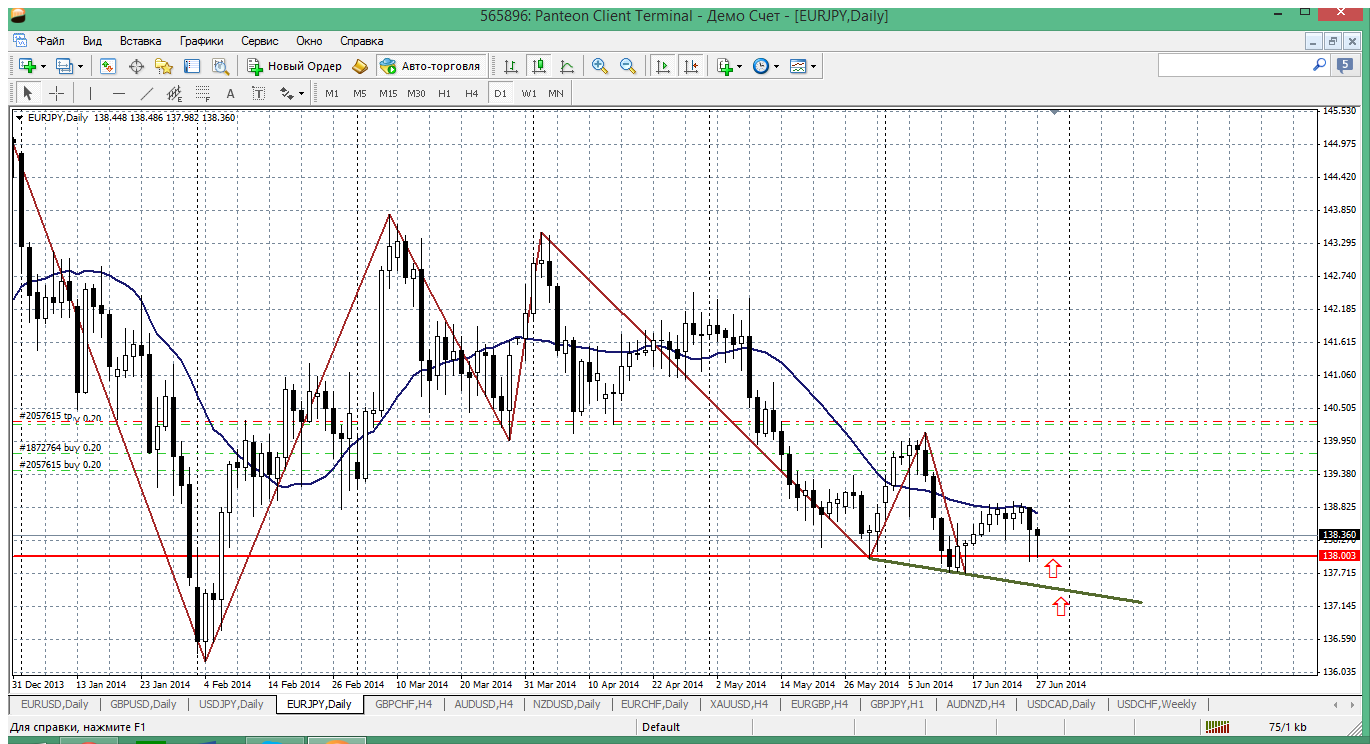Viewport: 1370px width, 744px height.
Task: Click the Новый Ордер button
Action: [294, 66]
